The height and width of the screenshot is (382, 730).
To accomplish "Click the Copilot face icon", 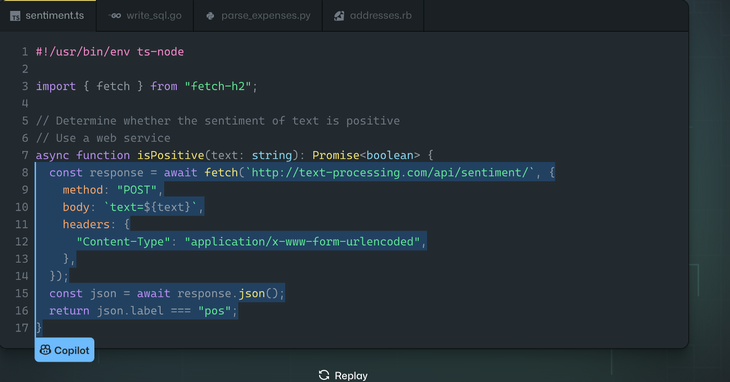I will tap(45, 350).
